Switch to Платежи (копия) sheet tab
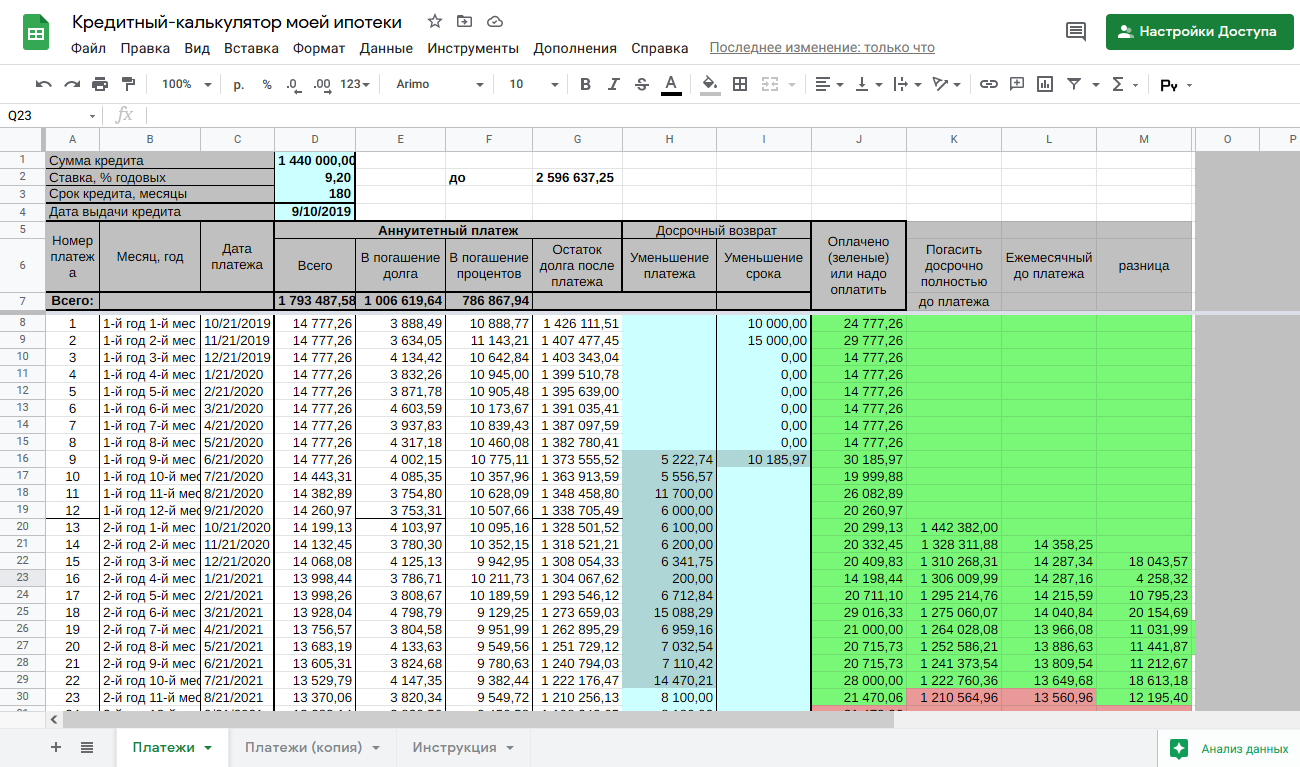Image resolution: width=1300 pixels, height=767 pixels. pos(312,747)
